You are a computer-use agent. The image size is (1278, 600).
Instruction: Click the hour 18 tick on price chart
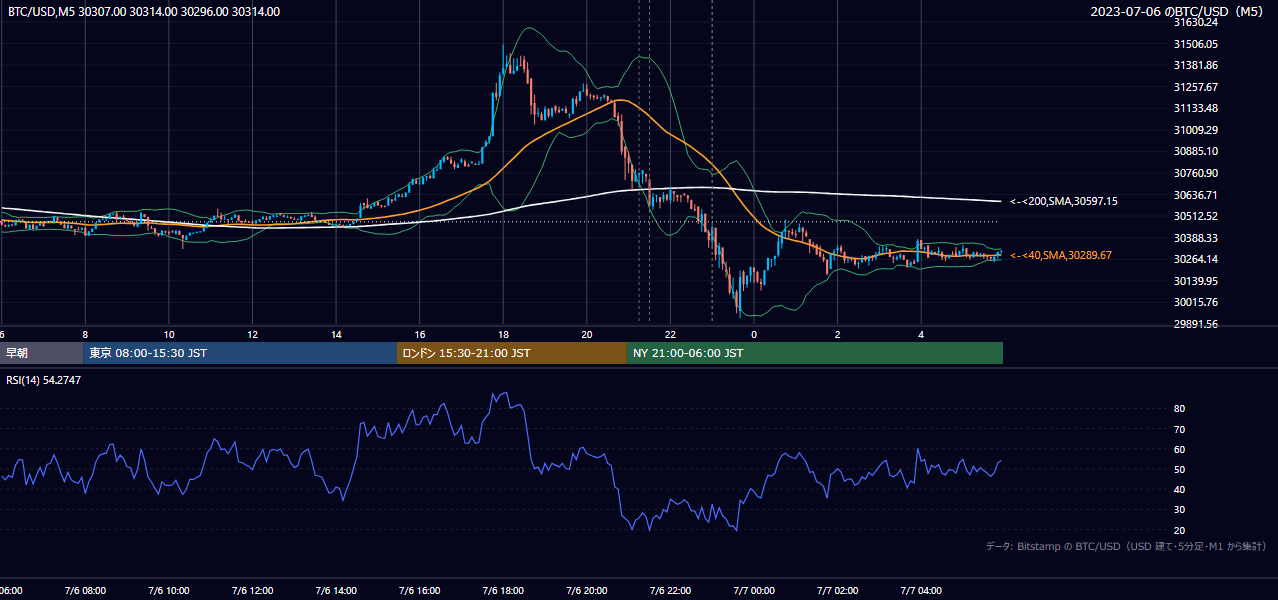503,334
